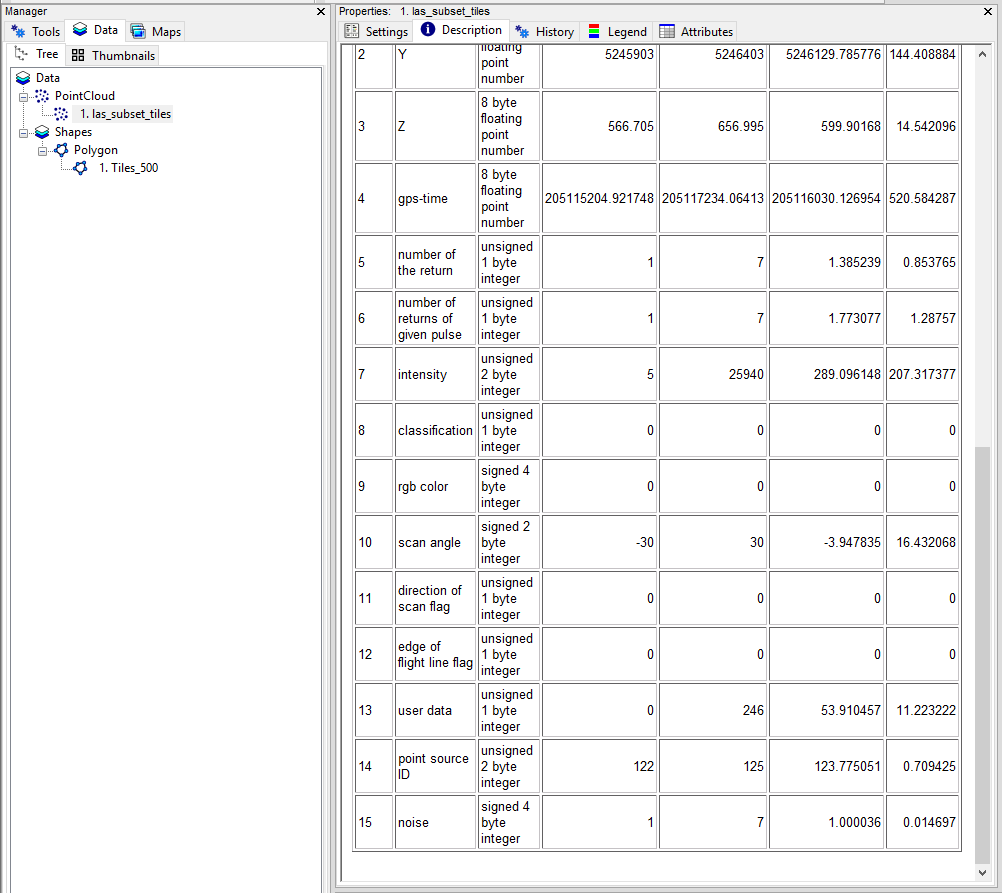Click the scan angle minimum value -30
Image resolution: width=1002 pixels, height=893 pixels.
644,543
